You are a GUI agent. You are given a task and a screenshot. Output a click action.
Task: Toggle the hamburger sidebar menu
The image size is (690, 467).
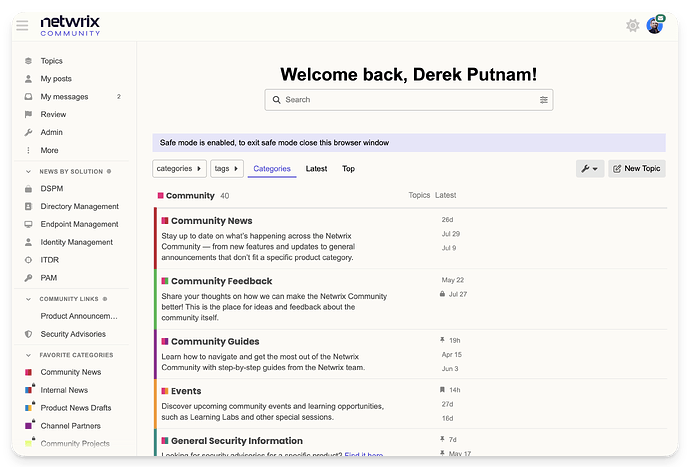pos(22,26)
